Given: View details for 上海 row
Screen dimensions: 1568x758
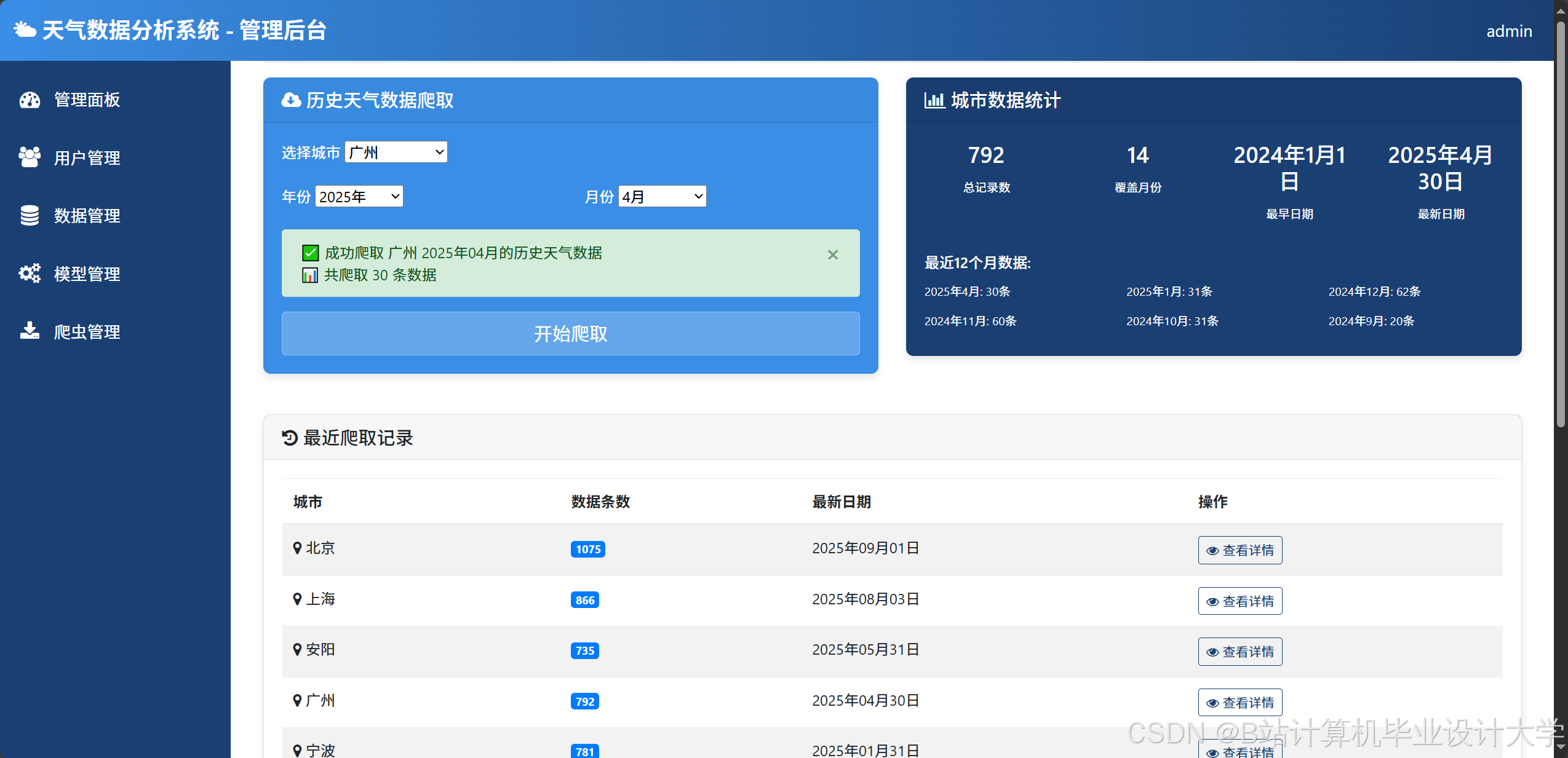Looking at the screenshot, I should (x=1240, y=601).
